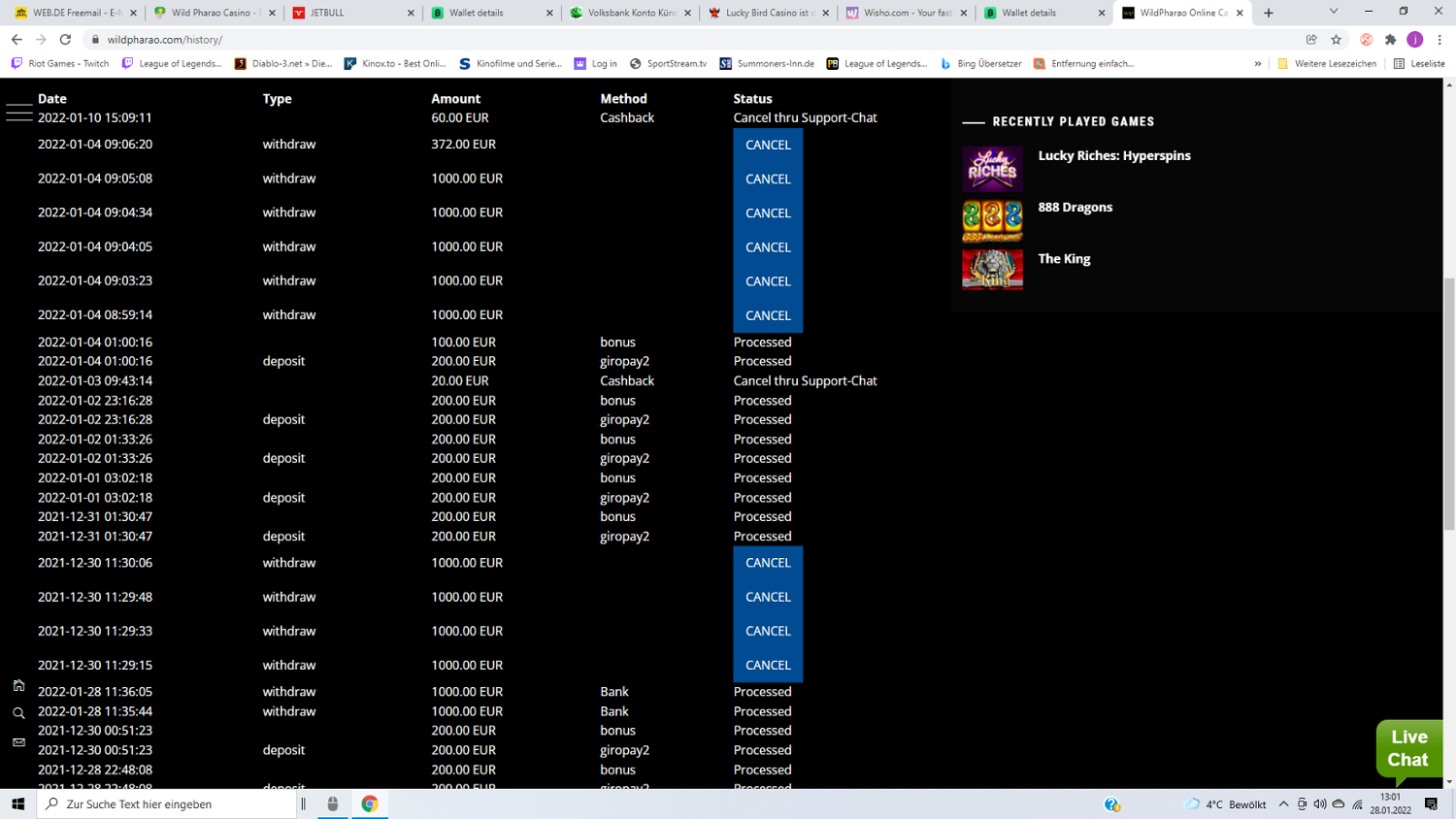Click the search magnifier icon in sidebar
Screen dimensions: 1456x819
(x=18, y=713)
